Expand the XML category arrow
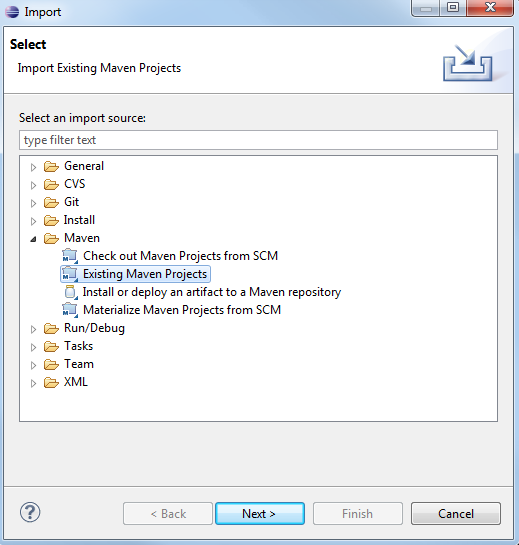This screenshot has width=519, height=545. tap(33, 383)
